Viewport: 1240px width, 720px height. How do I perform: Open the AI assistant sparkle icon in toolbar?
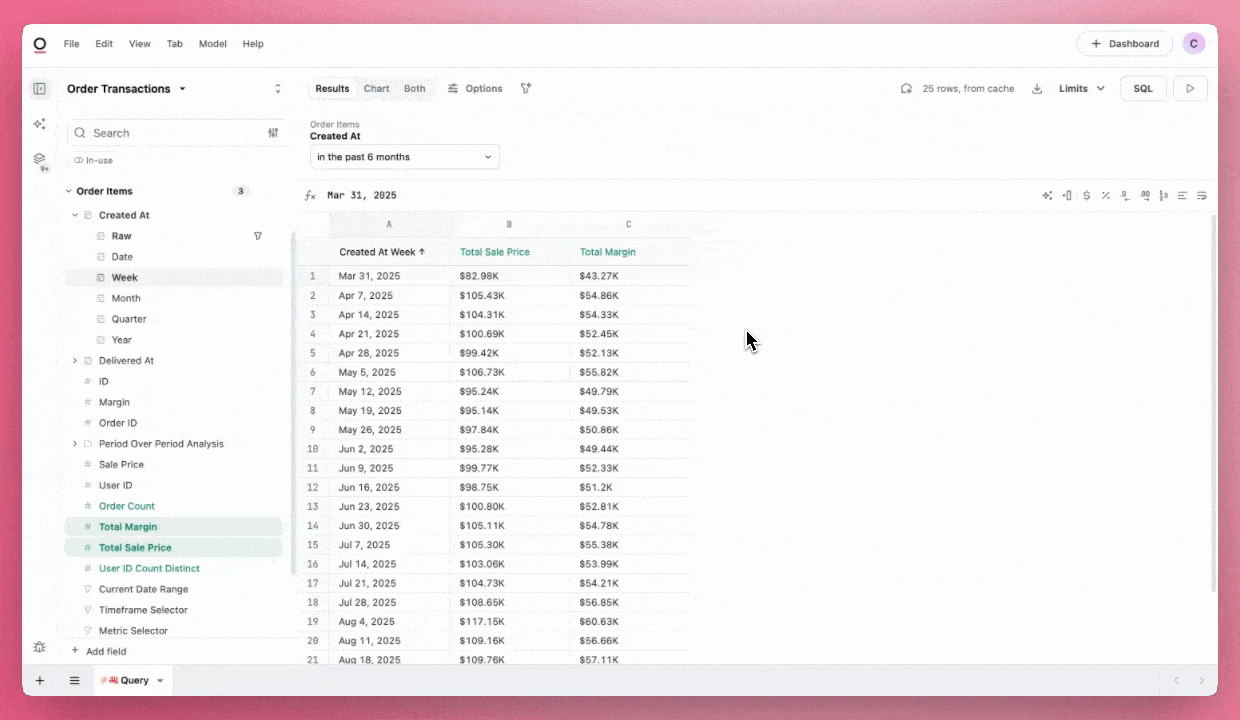coord(1047,195)
